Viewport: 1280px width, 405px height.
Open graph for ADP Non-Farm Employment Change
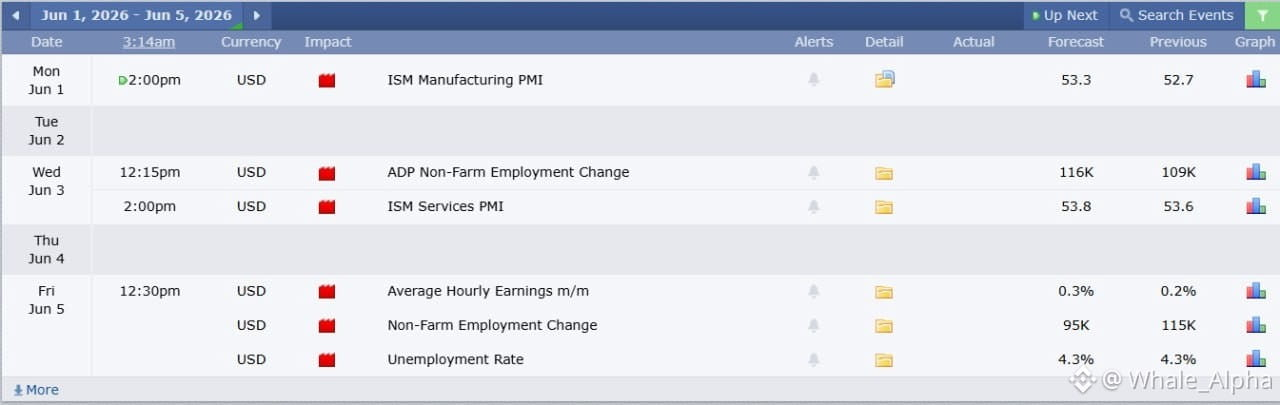point(1256,172)
